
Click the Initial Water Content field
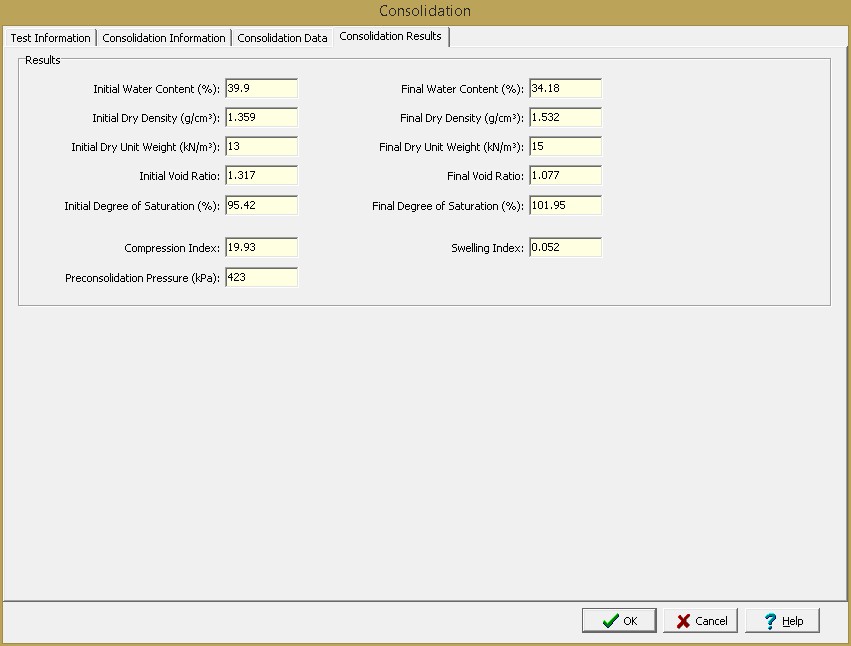[x=262, y=88]
